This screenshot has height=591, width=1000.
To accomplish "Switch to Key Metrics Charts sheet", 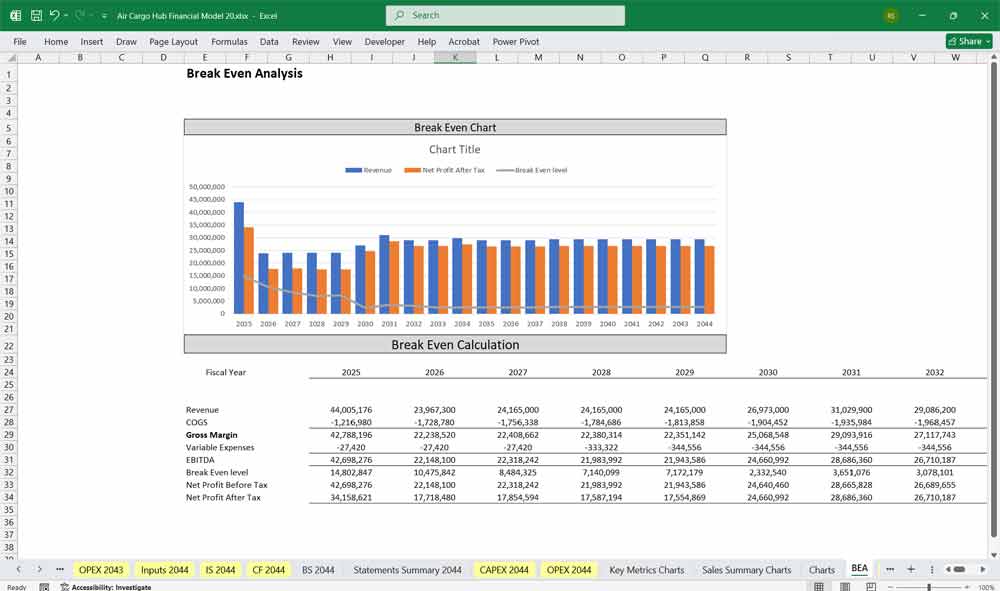I will pyautogui.click(x=646, y=570).
